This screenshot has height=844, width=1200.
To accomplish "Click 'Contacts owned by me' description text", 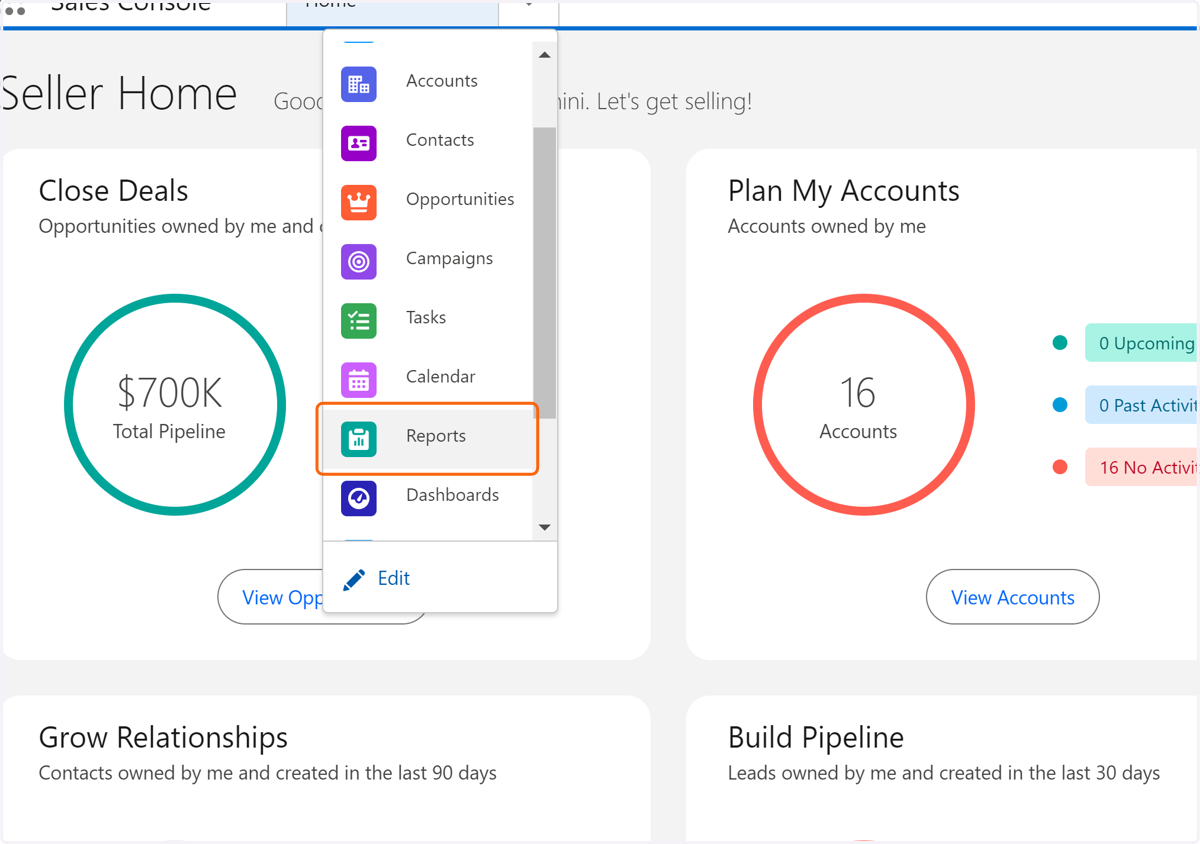I will [x=267, y=773].
